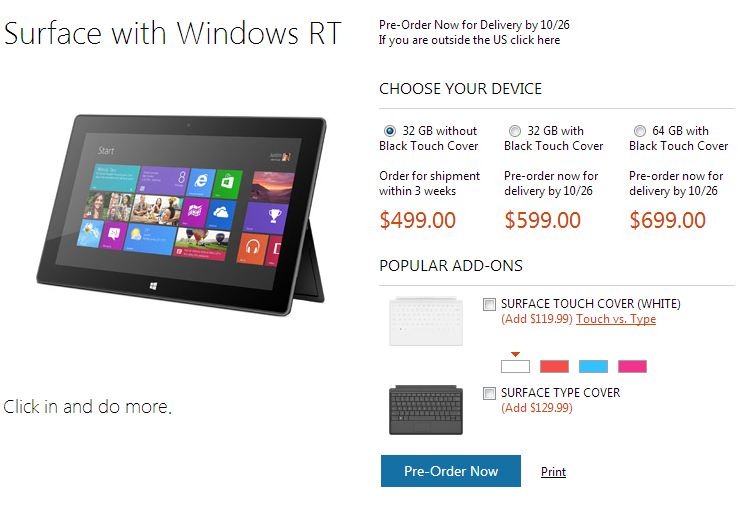Choose the white Touch Cover color swatch
This screenshot has width=750, height=516.
pyautogui.click(x=515, y=366)
